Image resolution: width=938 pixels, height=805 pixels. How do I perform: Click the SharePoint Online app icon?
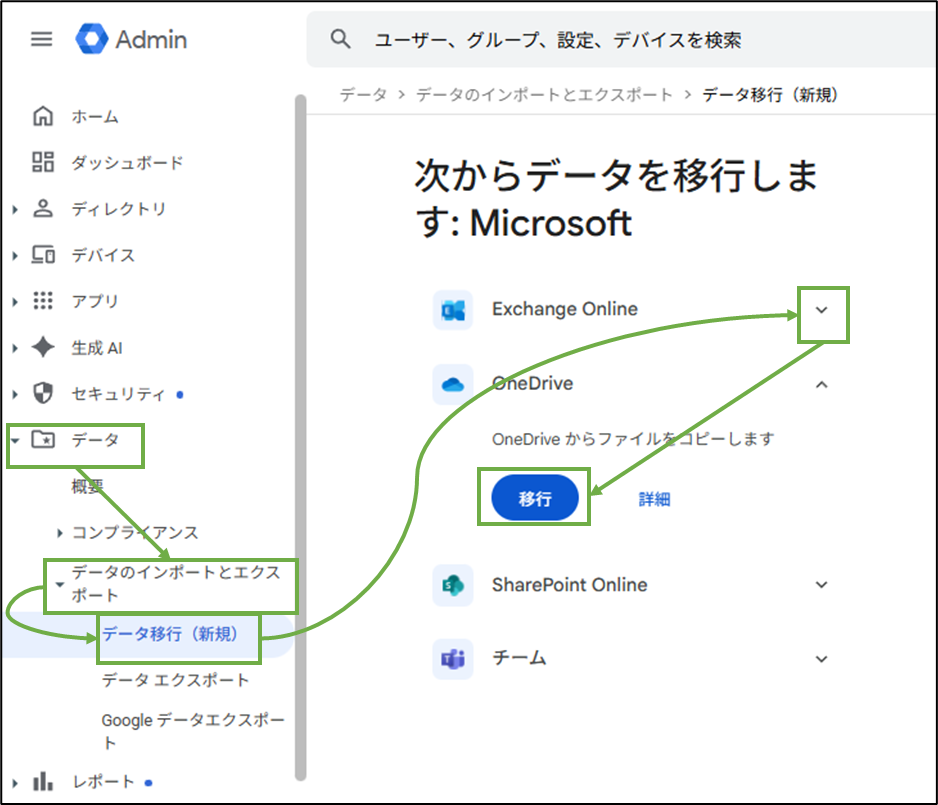click(x=453, y=585)
